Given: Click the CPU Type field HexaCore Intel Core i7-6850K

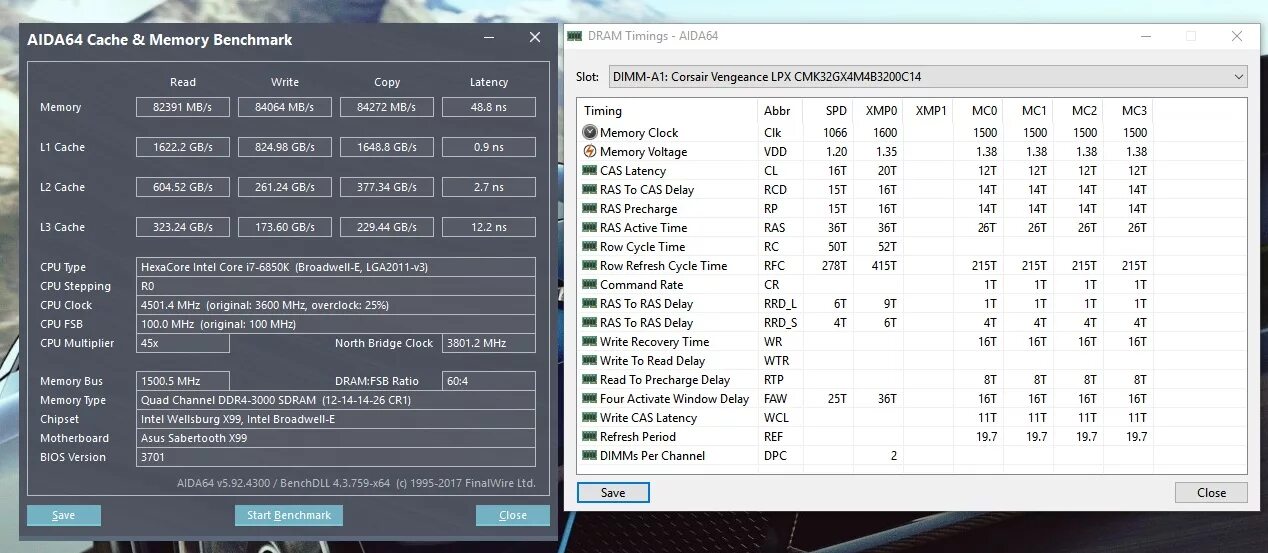Looking at the screenshot, I should point(336,267).
